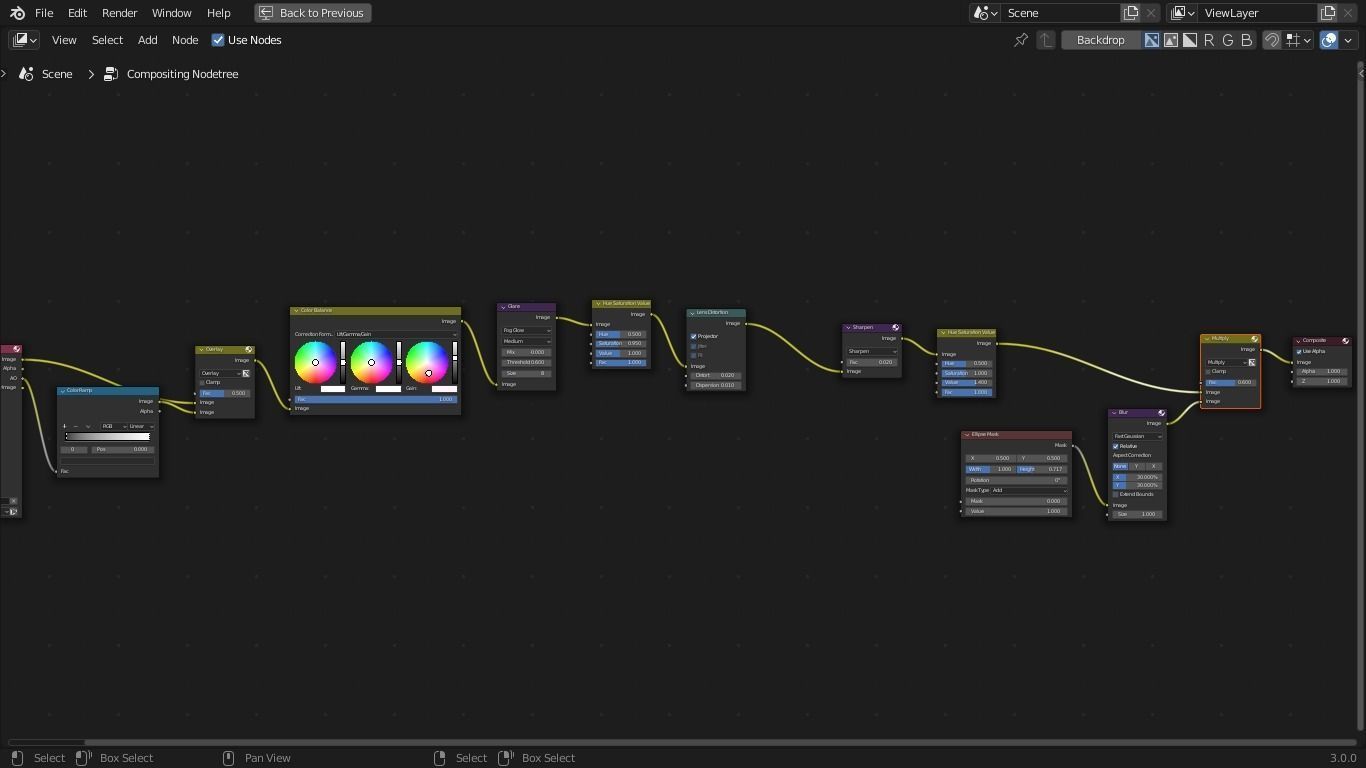Open the Edit menu
This screenshot has height=768, width=1366.
(x=77, y=13)
